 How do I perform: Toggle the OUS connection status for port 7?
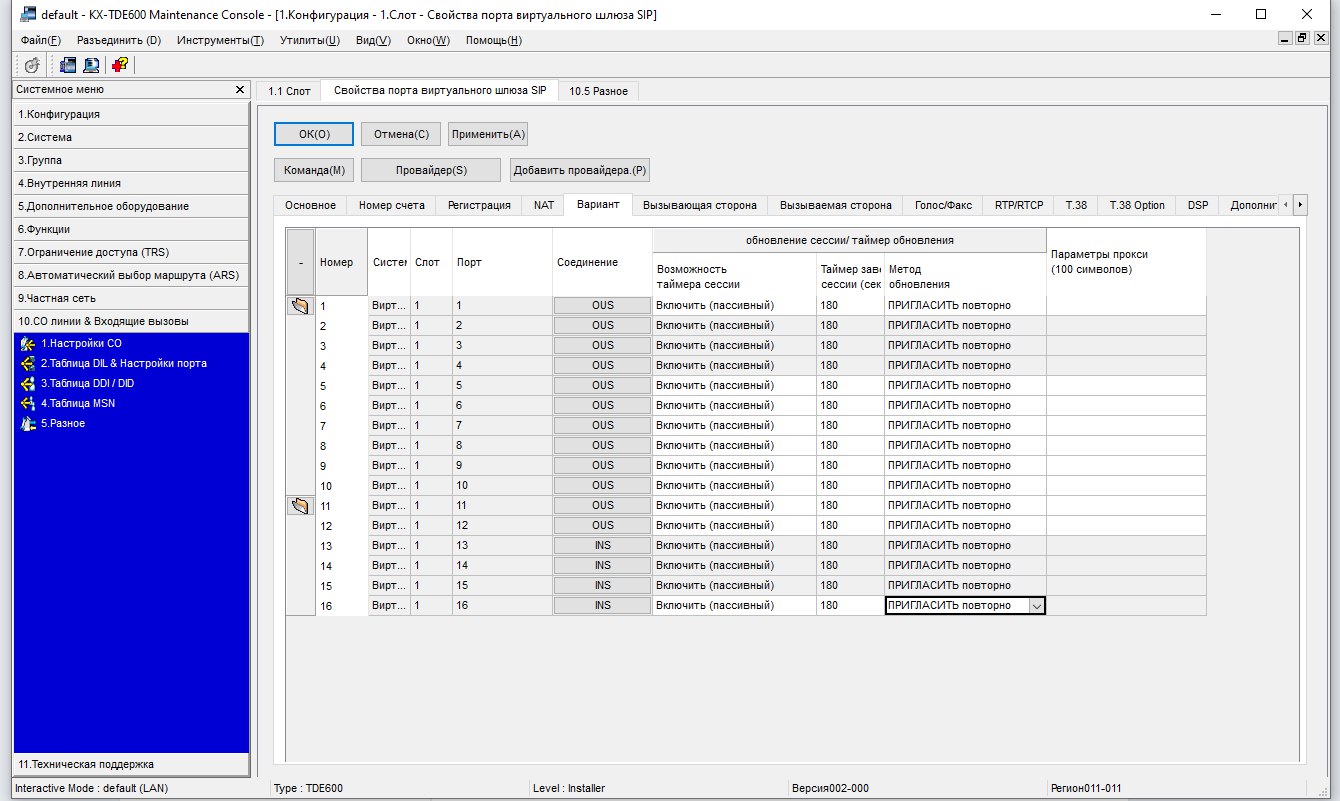602,425
